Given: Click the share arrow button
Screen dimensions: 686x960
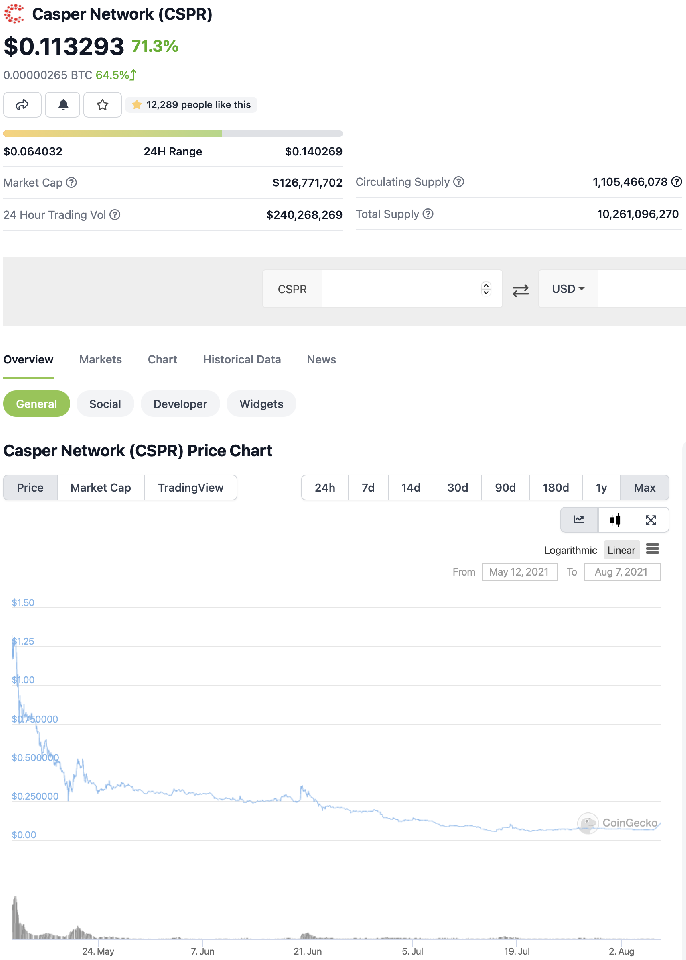Looking at the screenshot, I should pyautogui.click(x=23, y=105).
